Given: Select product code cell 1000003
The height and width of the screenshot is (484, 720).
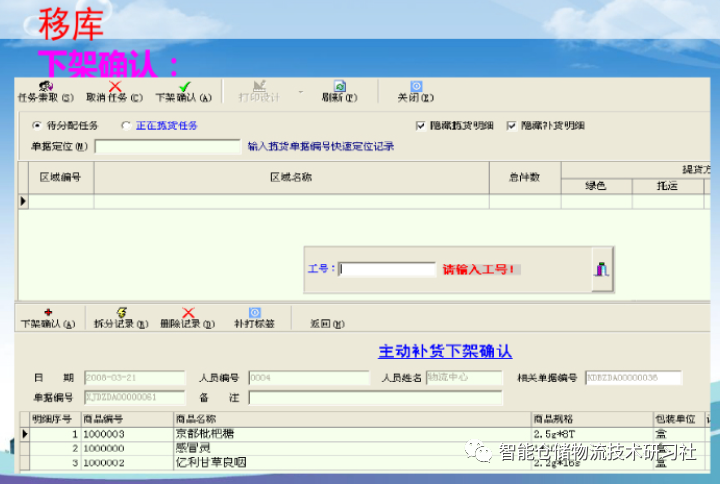Looking at the screenshot, I should 128,434.
